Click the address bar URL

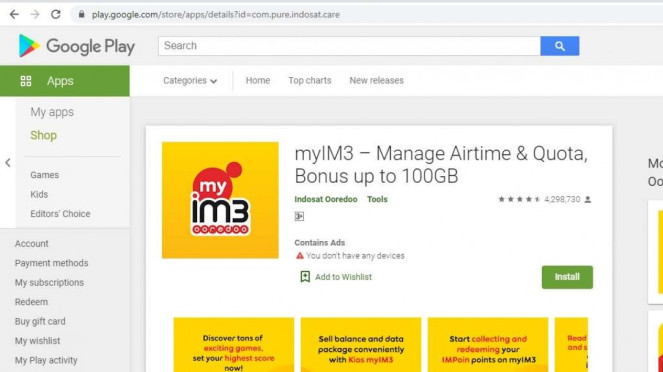[216, 14]
